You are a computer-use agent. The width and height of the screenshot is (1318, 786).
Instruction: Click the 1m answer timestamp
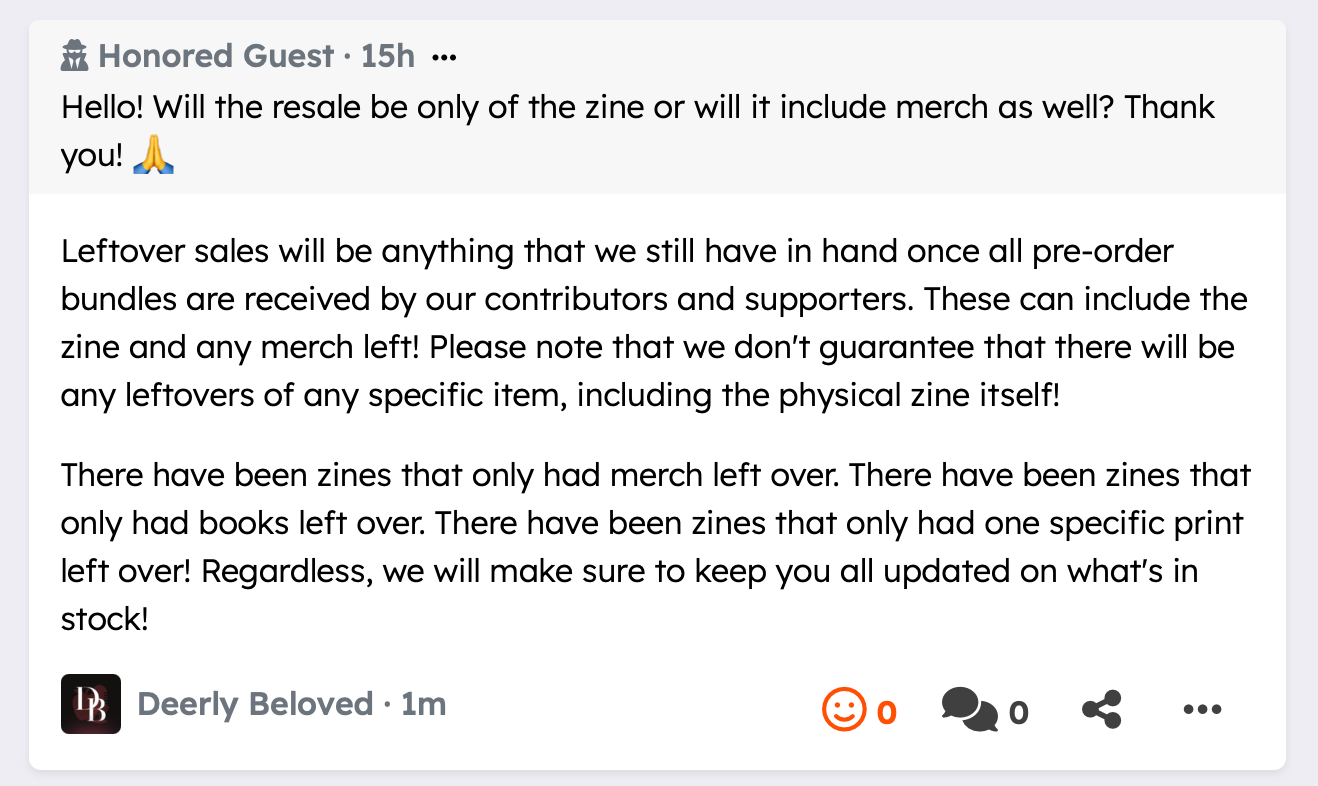click(x=423, y=704)
